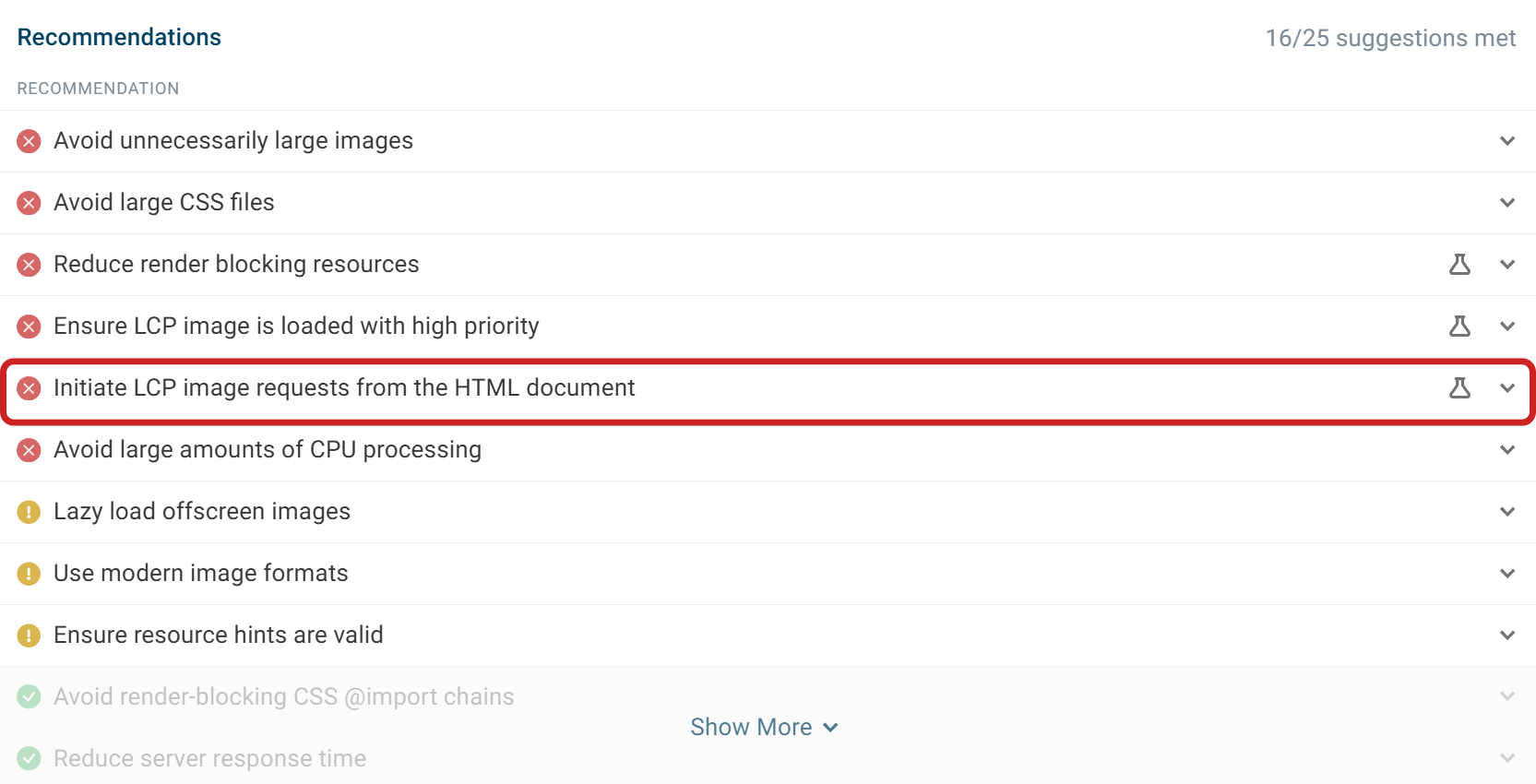
Task: Expand the Avoid large CSS files chevron
Action: pyautogui.click(x=1507, y=203)
